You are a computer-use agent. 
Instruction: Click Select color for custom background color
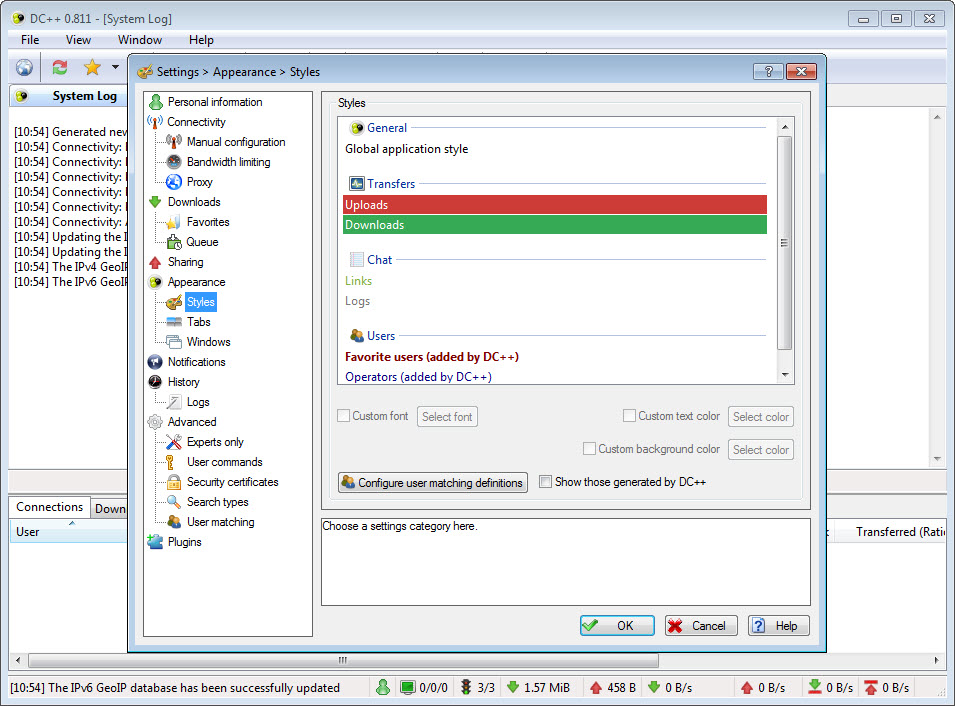coord(761,450)
